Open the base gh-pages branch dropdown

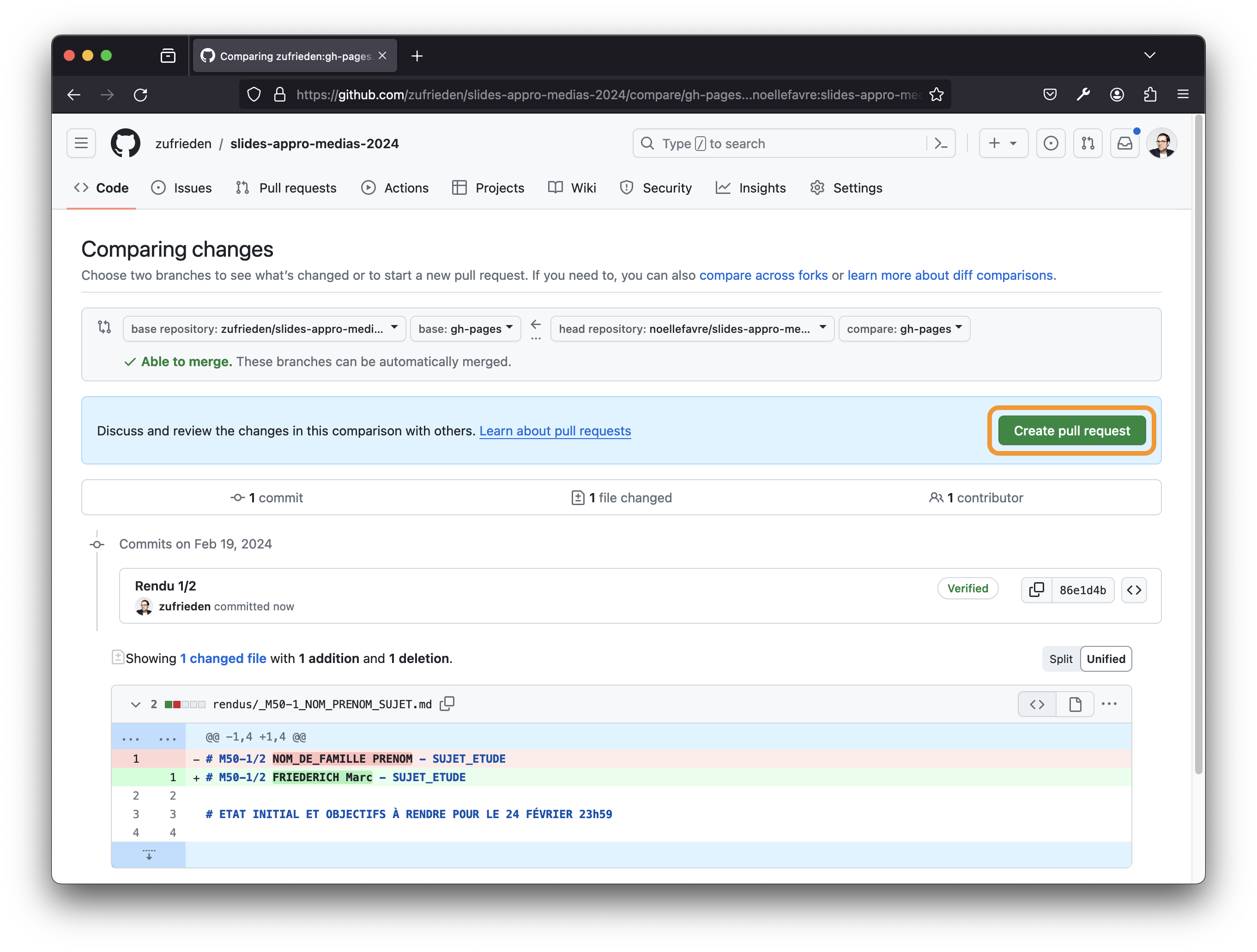tap(465, 329)
